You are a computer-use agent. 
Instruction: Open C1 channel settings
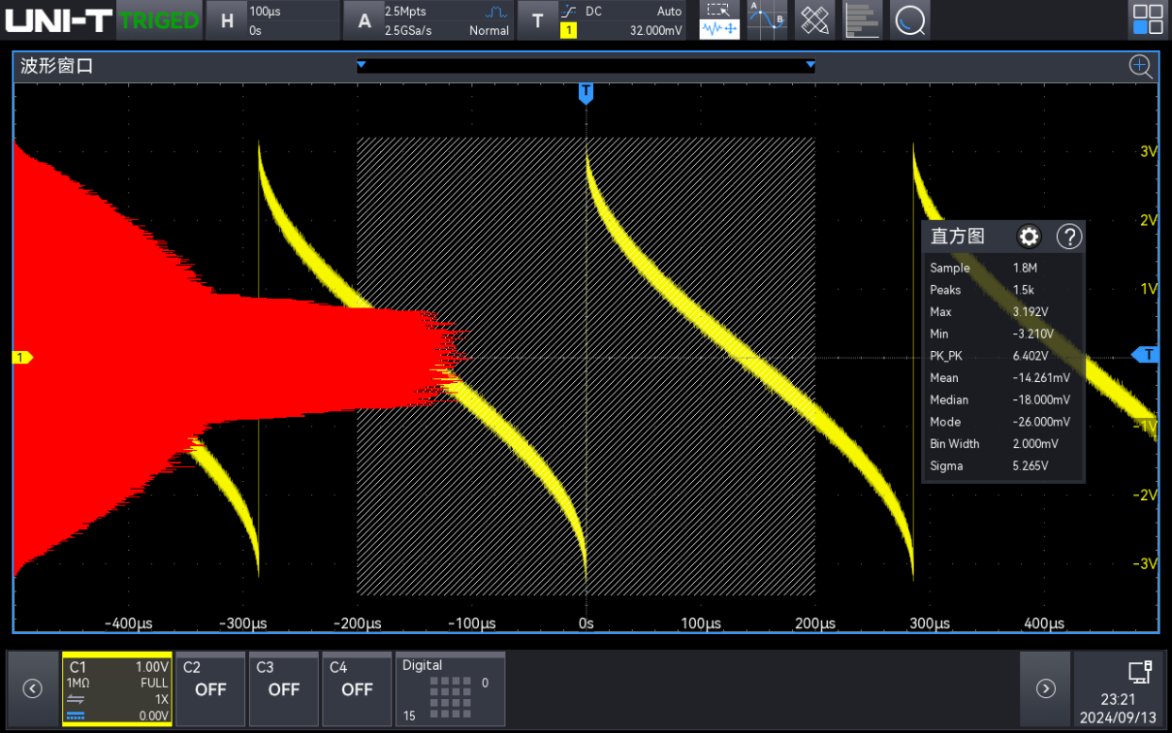coord(118,689)
